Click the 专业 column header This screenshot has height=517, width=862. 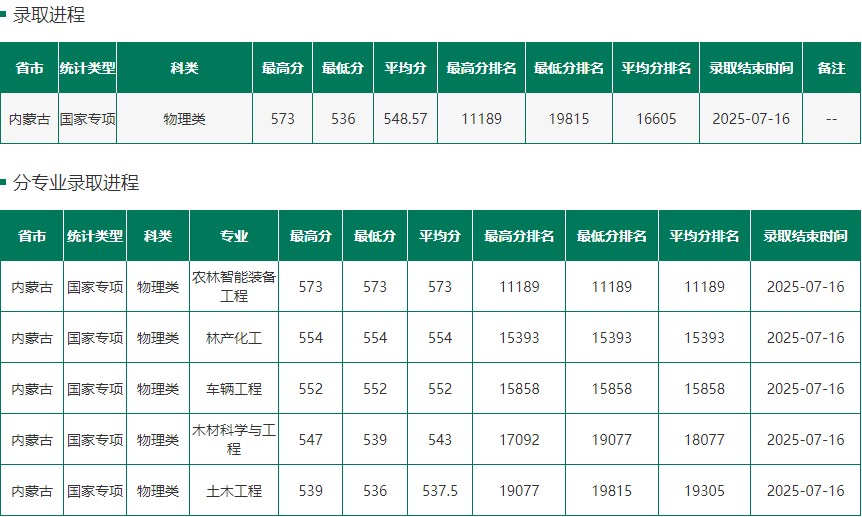pyautogui.click(x=234, y=236)
